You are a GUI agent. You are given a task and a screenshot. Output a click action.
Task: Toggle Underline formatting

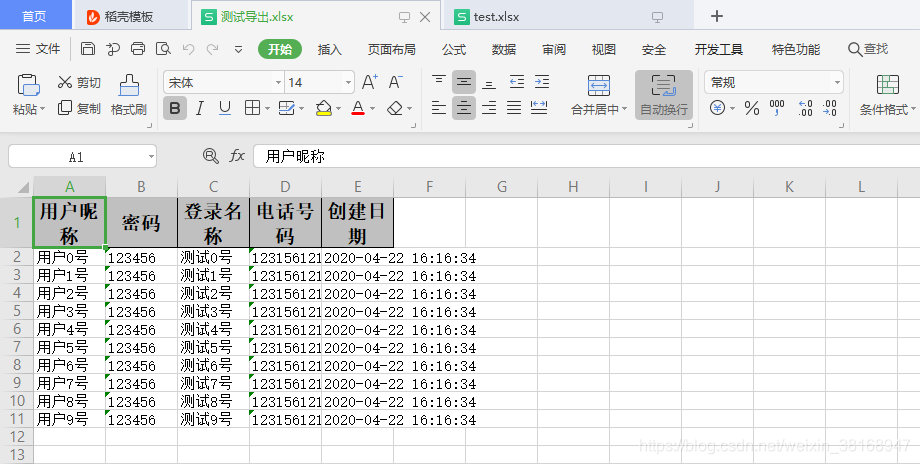point(224,108)
